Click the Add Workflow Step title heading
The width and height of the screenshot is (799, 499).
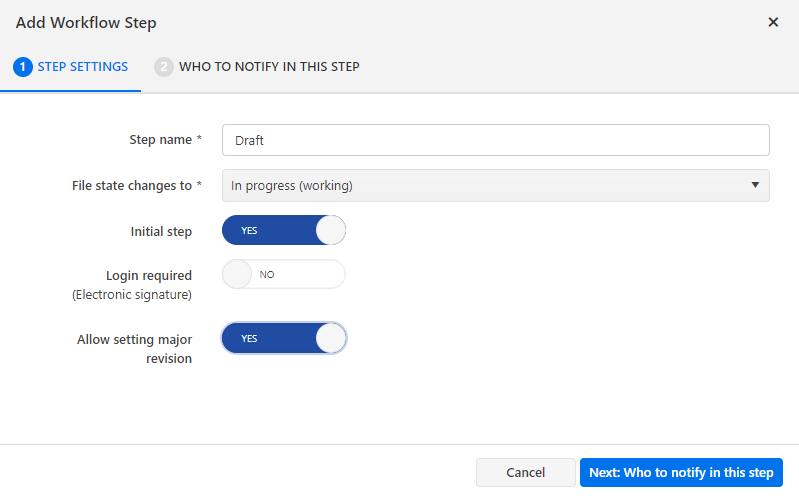click(x=86, y=22)
